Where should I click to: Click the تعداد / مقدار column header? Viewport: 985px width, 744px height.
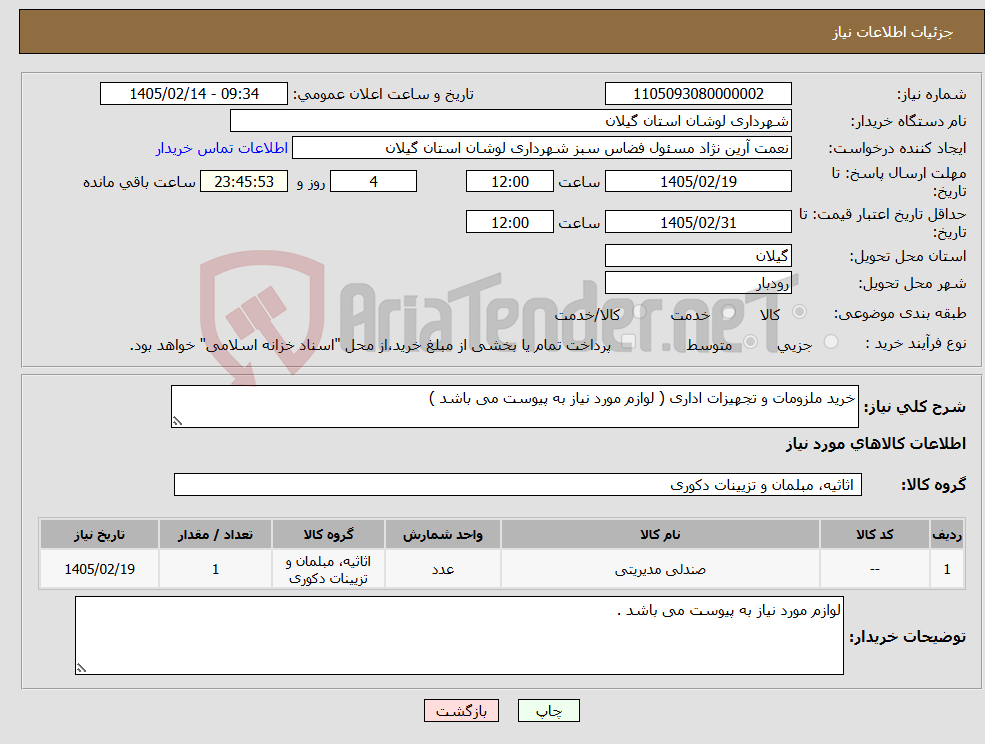click(215, 535)
